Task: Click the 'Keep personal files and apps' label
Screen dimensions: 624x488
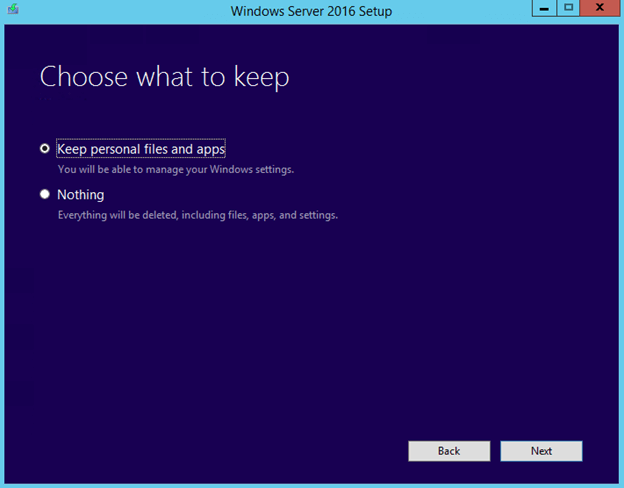Action: click(141, 148)
